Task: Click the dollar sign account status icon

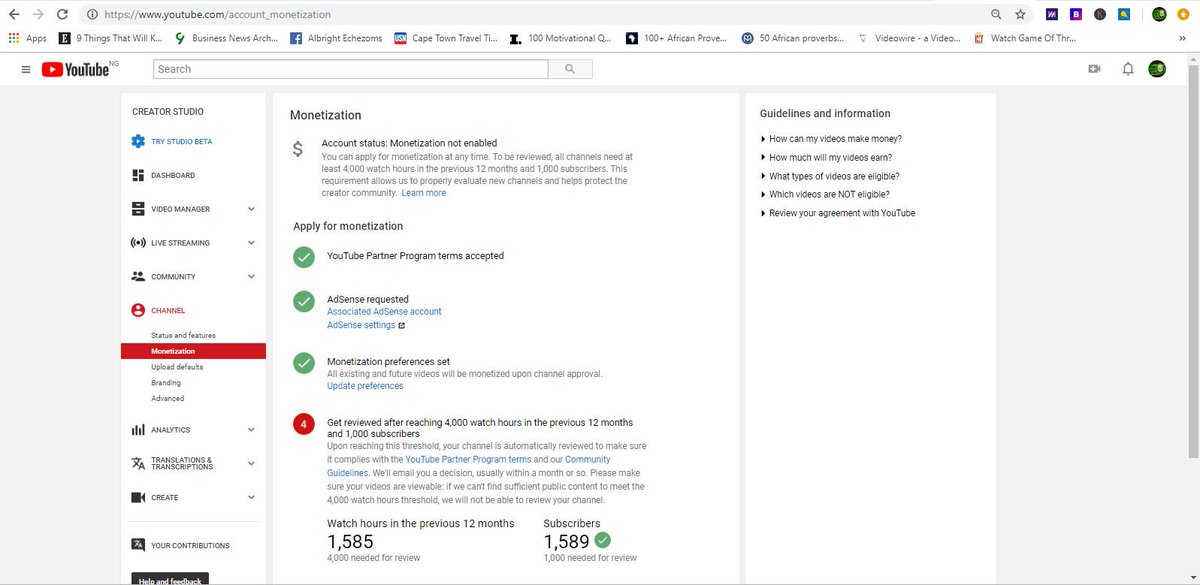Action: (x=298, y=150)
